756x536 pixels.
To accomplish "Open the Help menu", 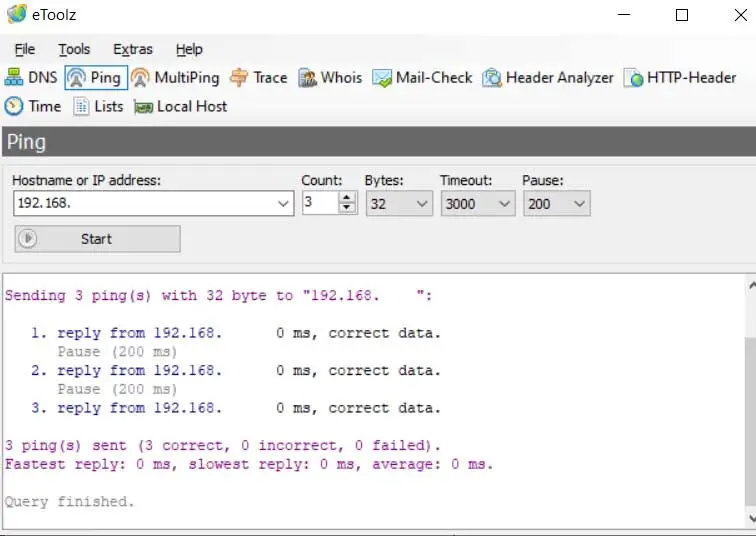I will click(189, 49).
